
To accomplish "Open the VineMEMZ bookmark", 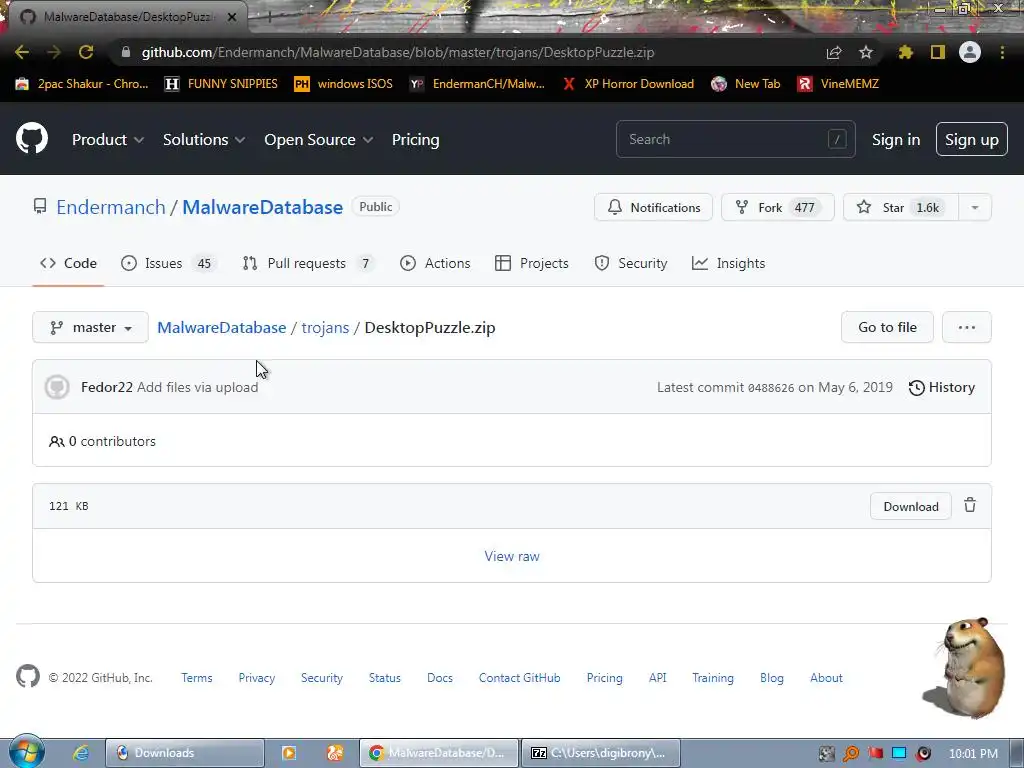I will pos(838,84).
